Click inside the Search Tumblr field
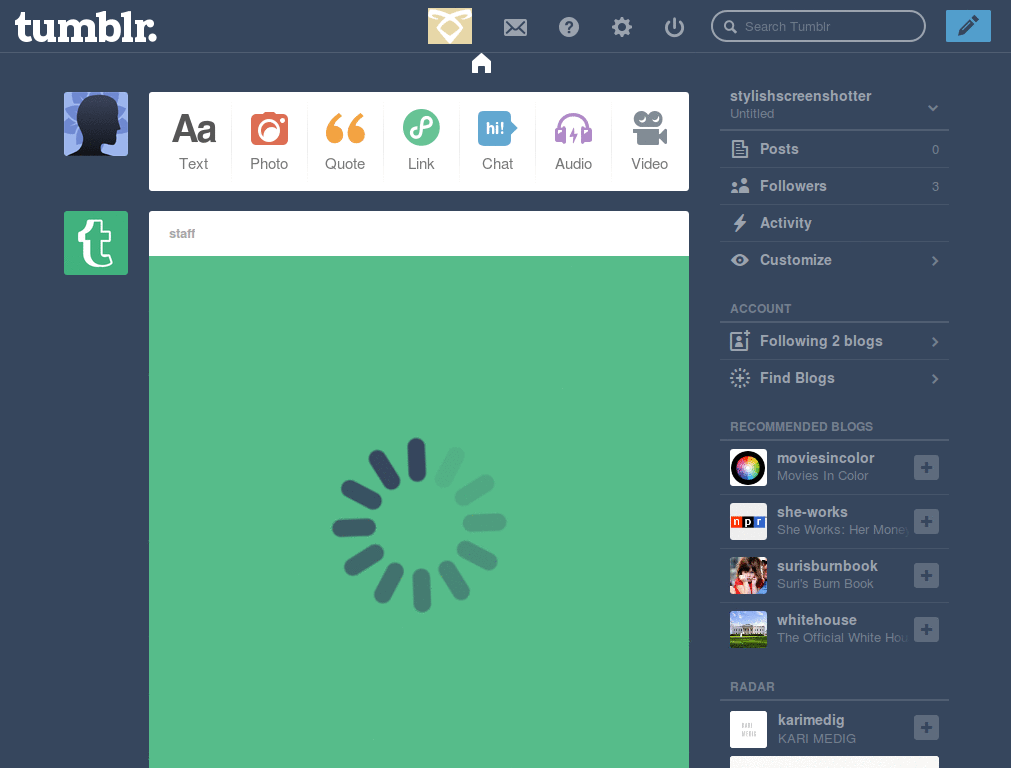Screen dimensions: 1024x768 [x=818, y=26]
